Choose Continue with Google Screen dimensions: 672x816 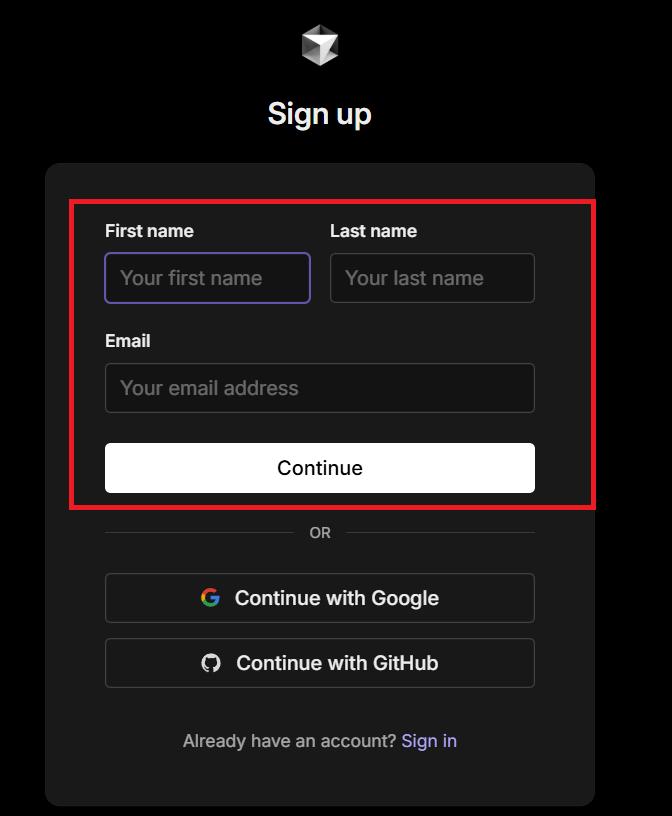320,598
